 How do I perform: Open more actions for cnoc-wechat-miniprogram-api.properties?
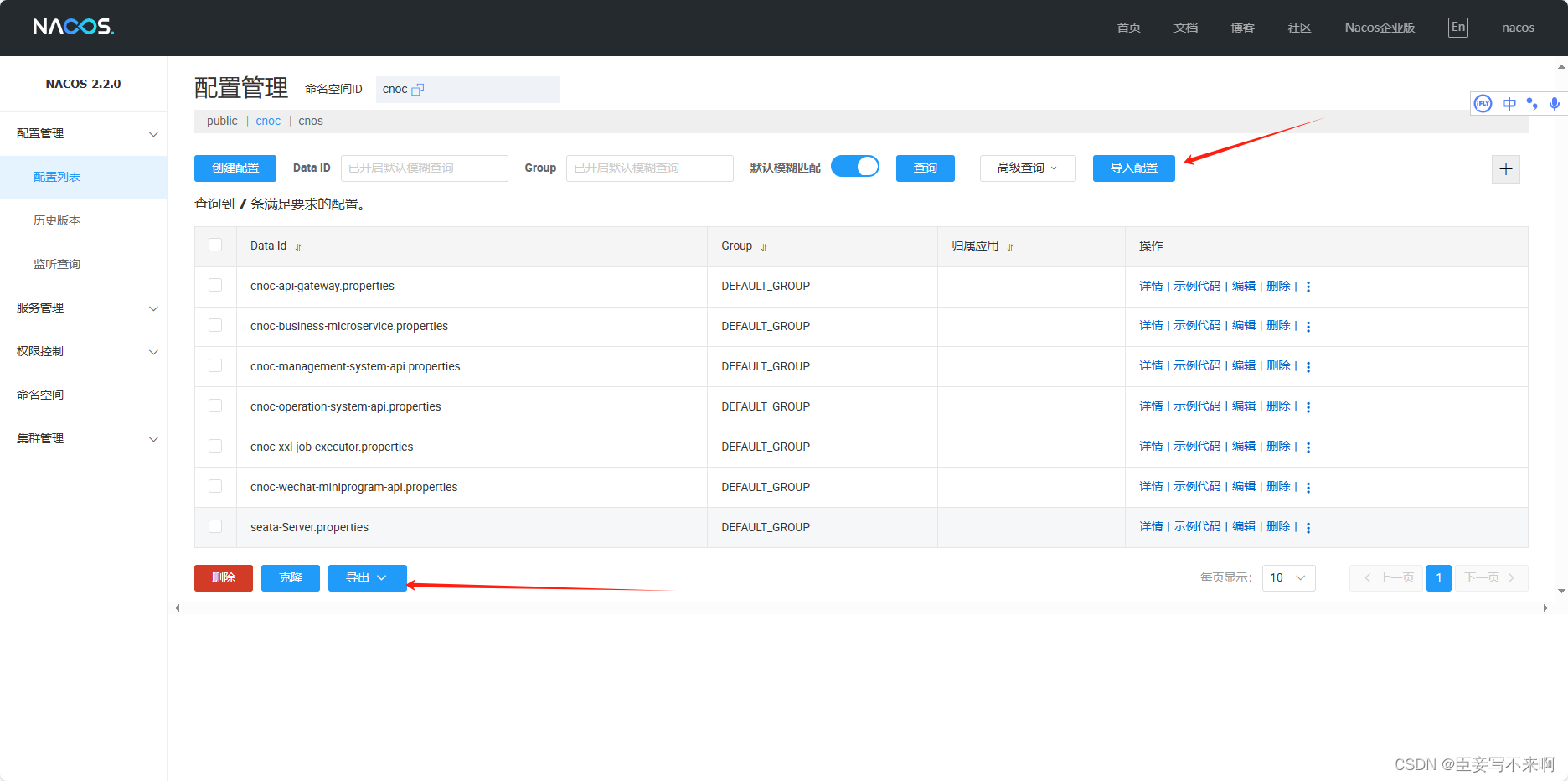[1308, 488]
